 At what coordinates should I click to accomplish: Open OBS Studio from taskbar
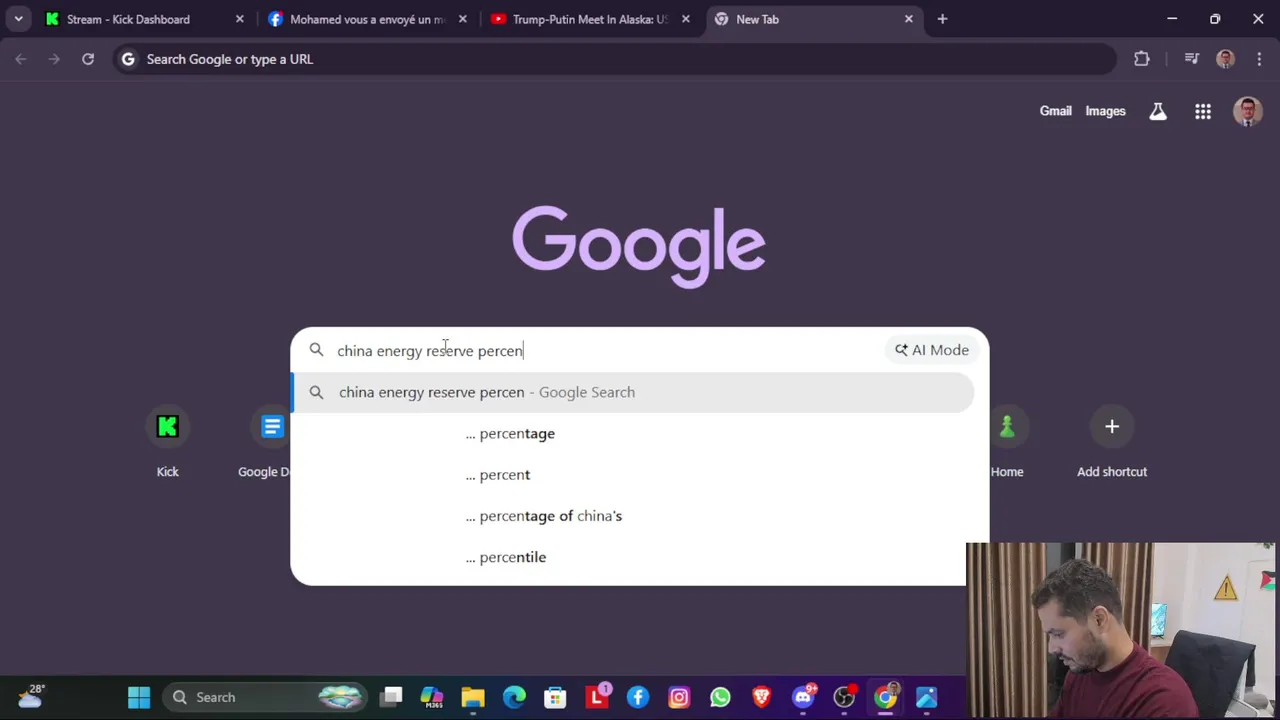pos(844,697)
